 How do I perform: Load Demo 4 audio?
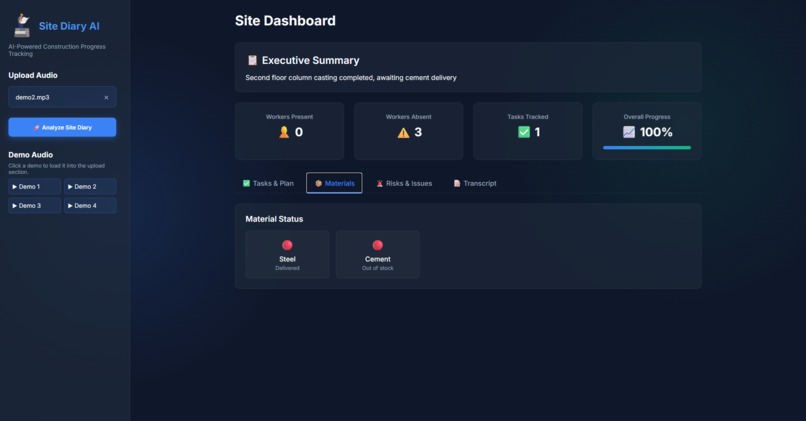pos(90,206)
